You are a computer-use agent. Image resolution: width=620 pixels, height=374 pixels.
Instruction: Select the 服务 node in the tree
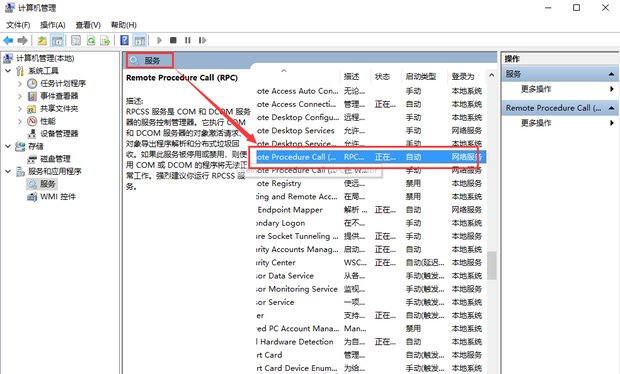point(48,184)
